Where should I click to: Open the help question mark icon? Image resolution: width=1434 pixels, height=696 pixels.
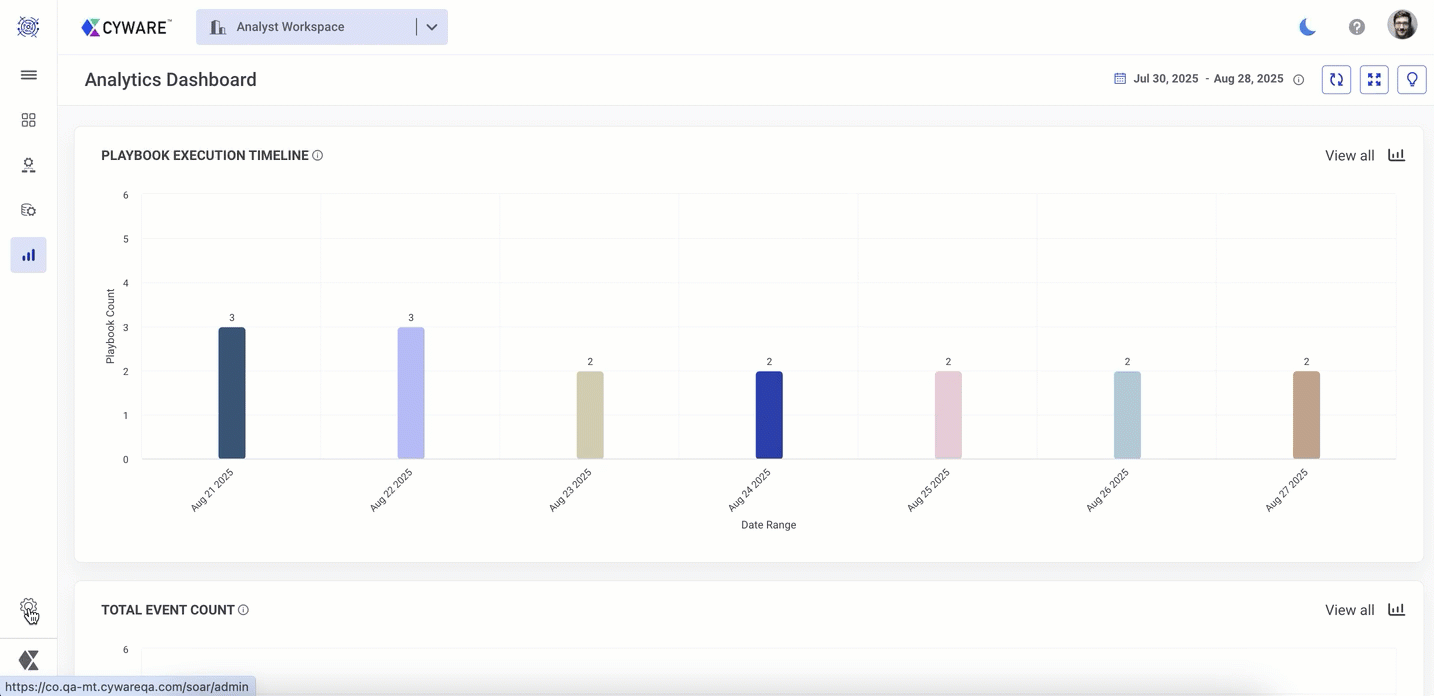click(1357, 27)
